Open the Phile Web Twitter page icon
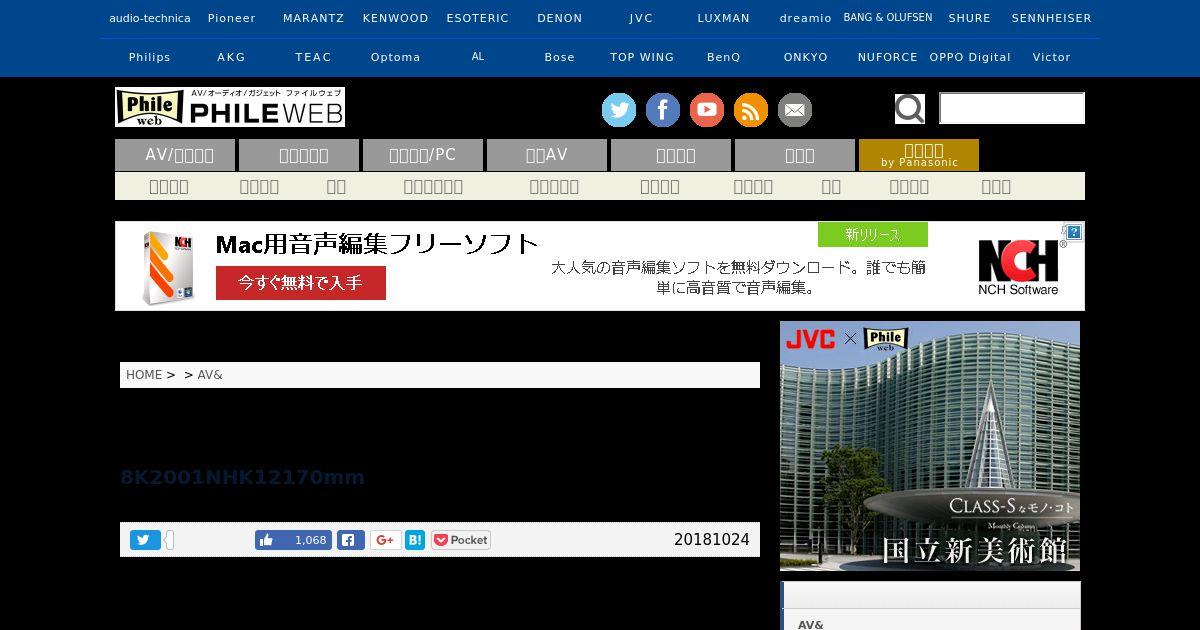The width and height of the screenshot is (1200, 630). click(x=619, y=110)
